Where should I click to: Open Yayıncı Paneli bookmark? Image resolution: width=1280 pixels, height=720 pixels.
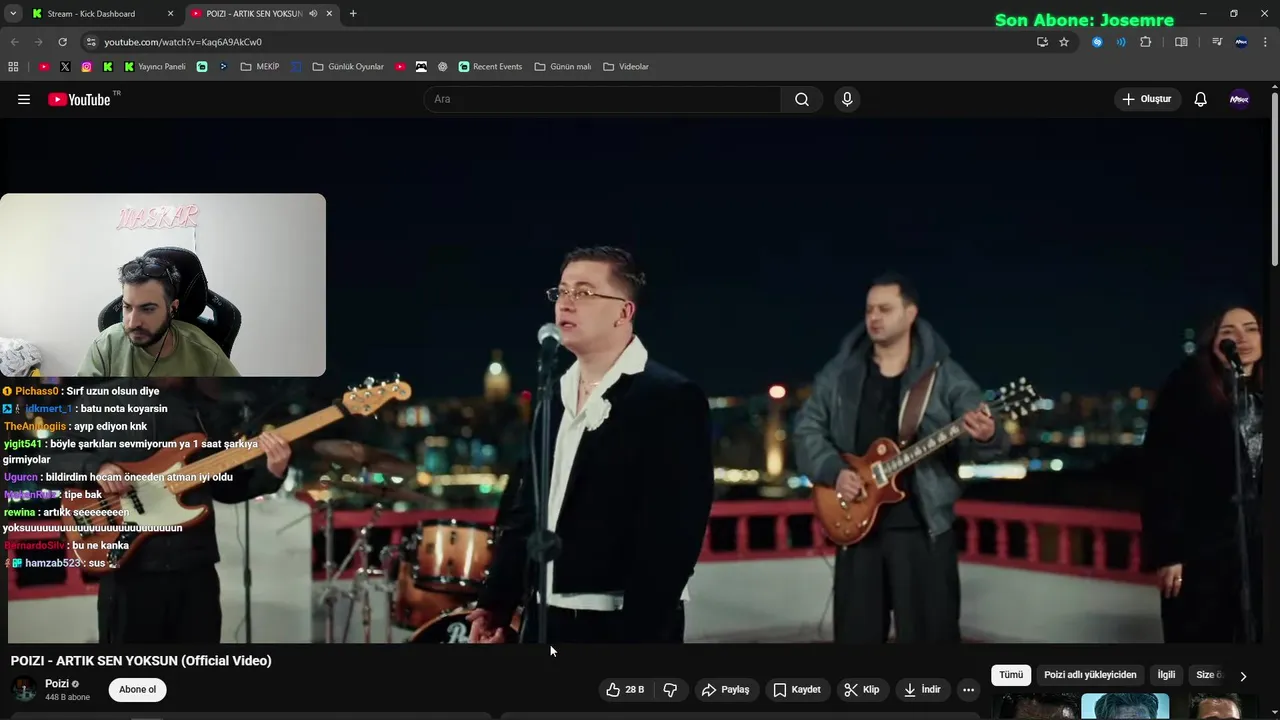[155, 67]
